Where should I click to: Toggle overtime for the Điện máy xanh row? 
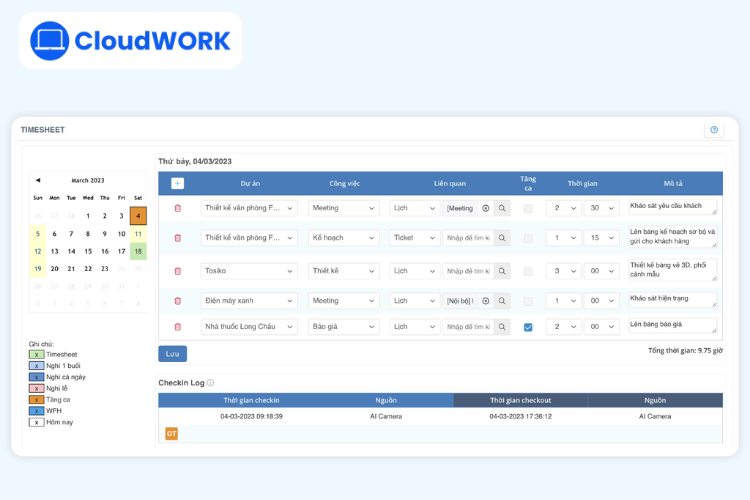pyautogui.click(x=528, y=301)
